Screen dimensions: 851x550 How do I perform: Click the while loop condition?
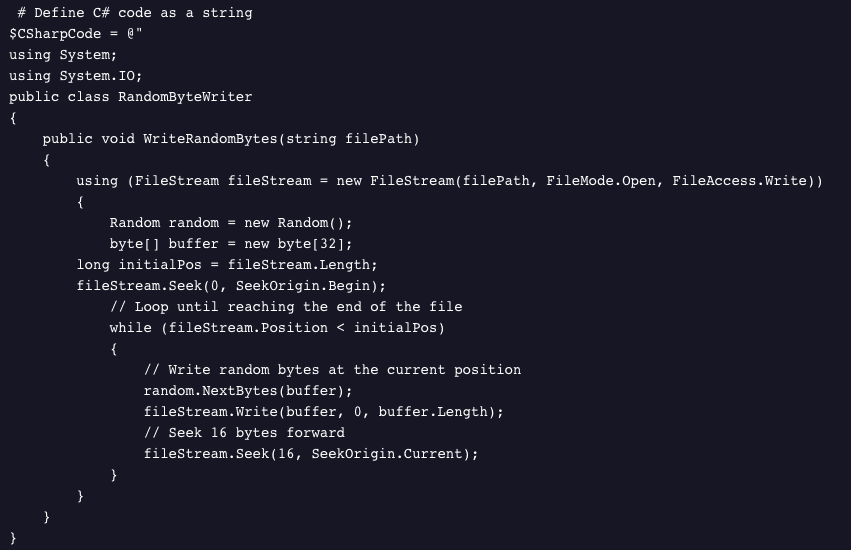coord(303,328)
